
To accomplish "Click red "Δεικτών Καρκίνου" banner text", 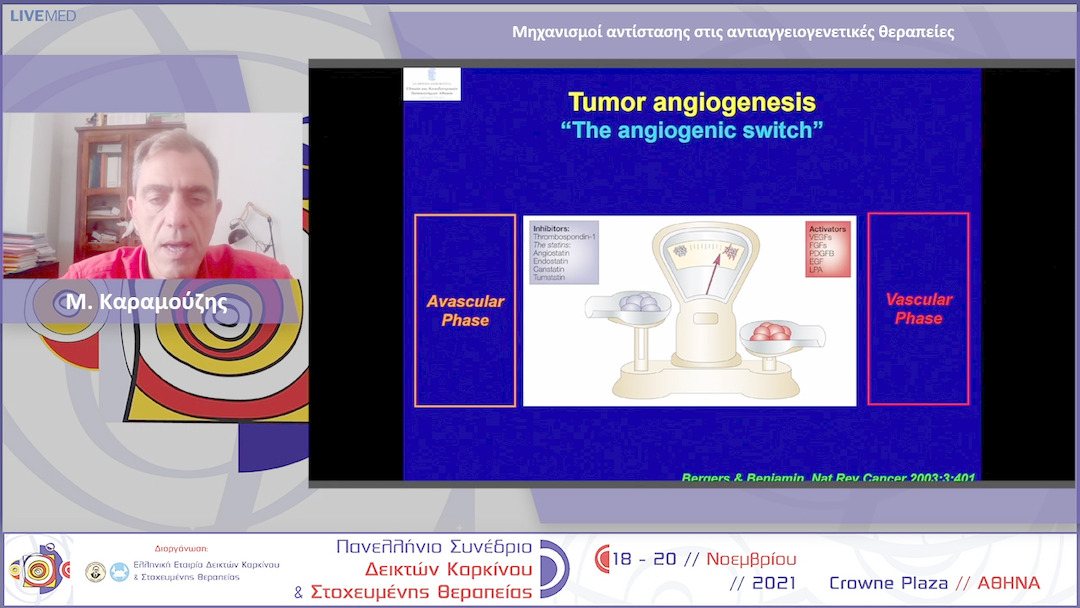I will [448, 569].
